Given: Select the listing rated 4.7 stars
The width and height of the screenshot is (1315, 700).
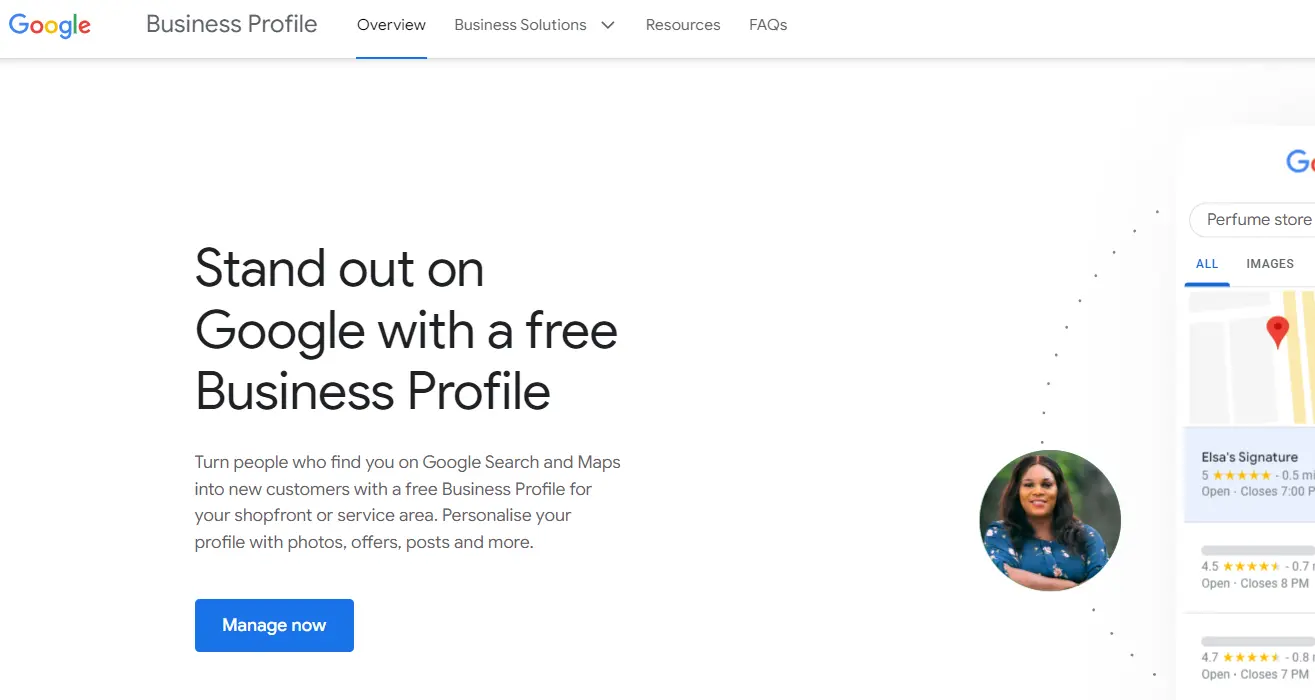Looking at the screenshot, I should 1255,657.
